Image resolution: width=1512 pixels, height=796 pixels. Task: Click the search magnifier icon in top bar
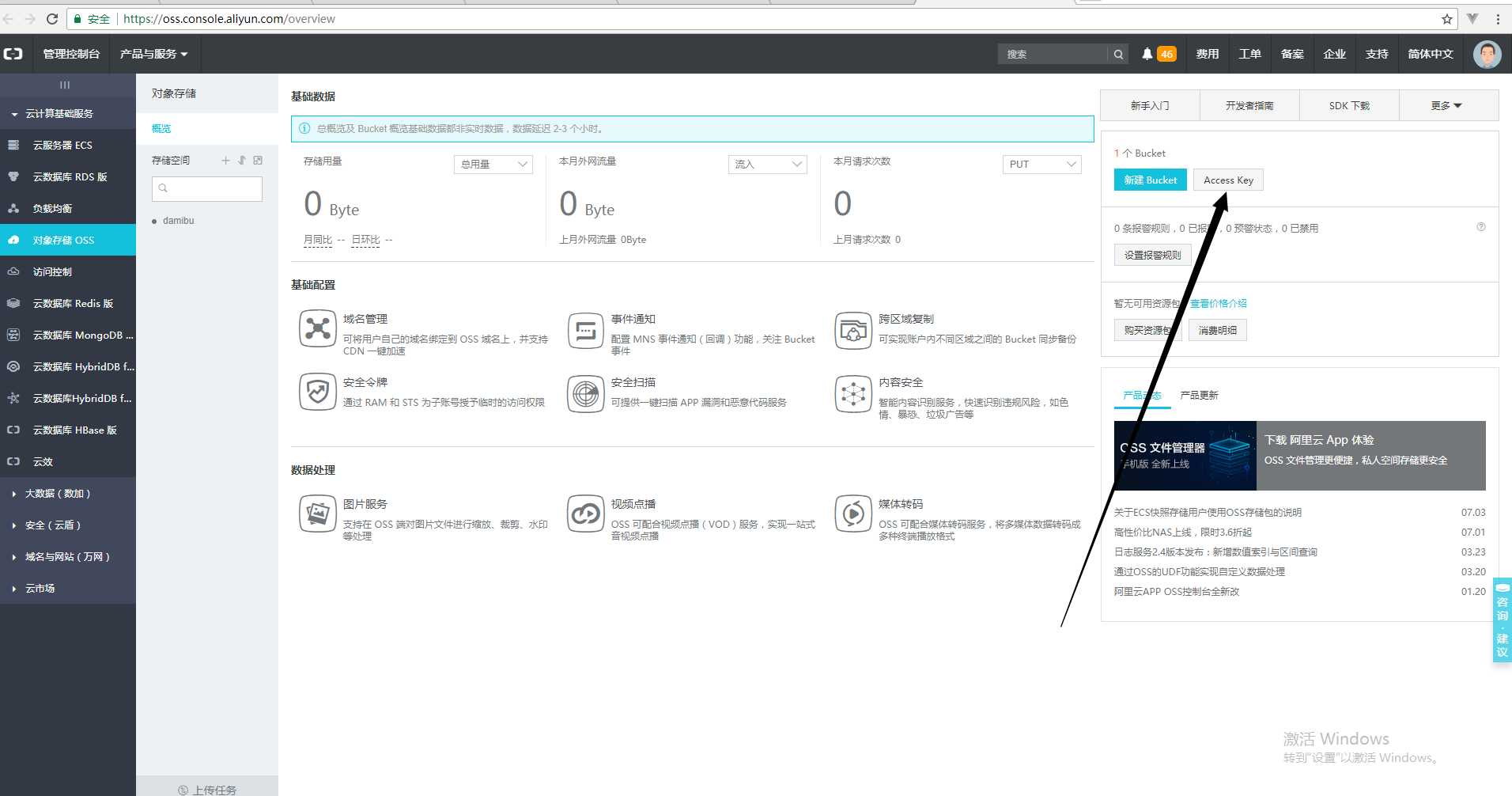(1118, 54)
